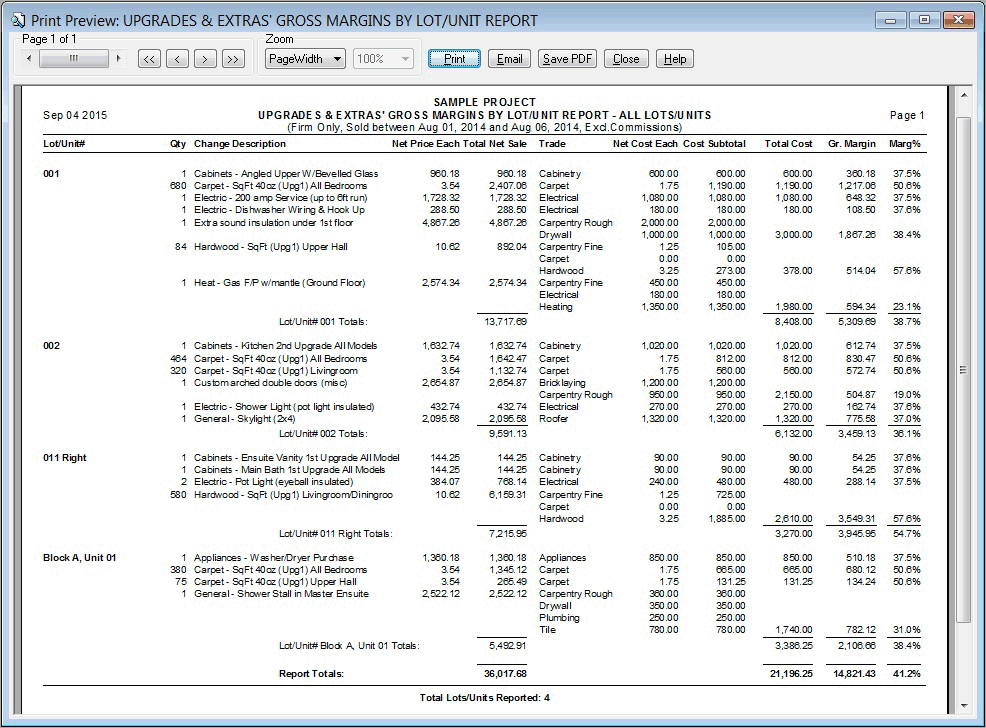Click the print preview title bar icon
The image size is (986, 728).
(x=18, y=20)
